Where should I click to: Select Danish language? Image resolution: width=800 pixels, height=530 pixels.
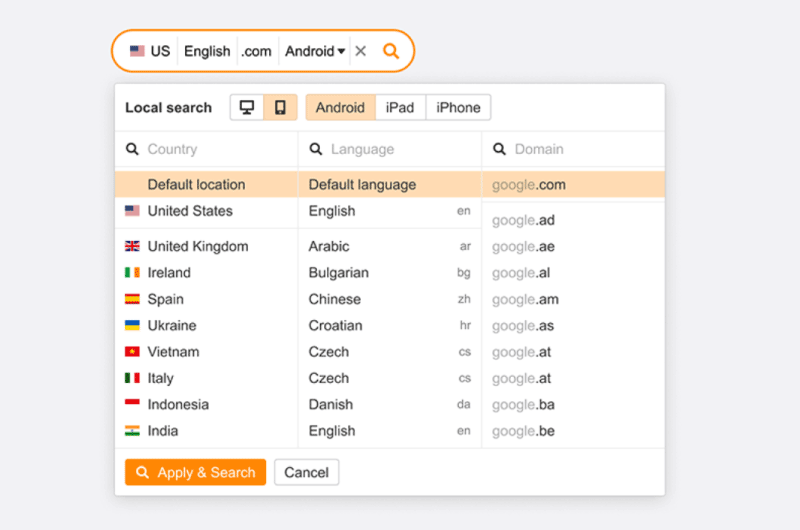click(x=390, y=405)
